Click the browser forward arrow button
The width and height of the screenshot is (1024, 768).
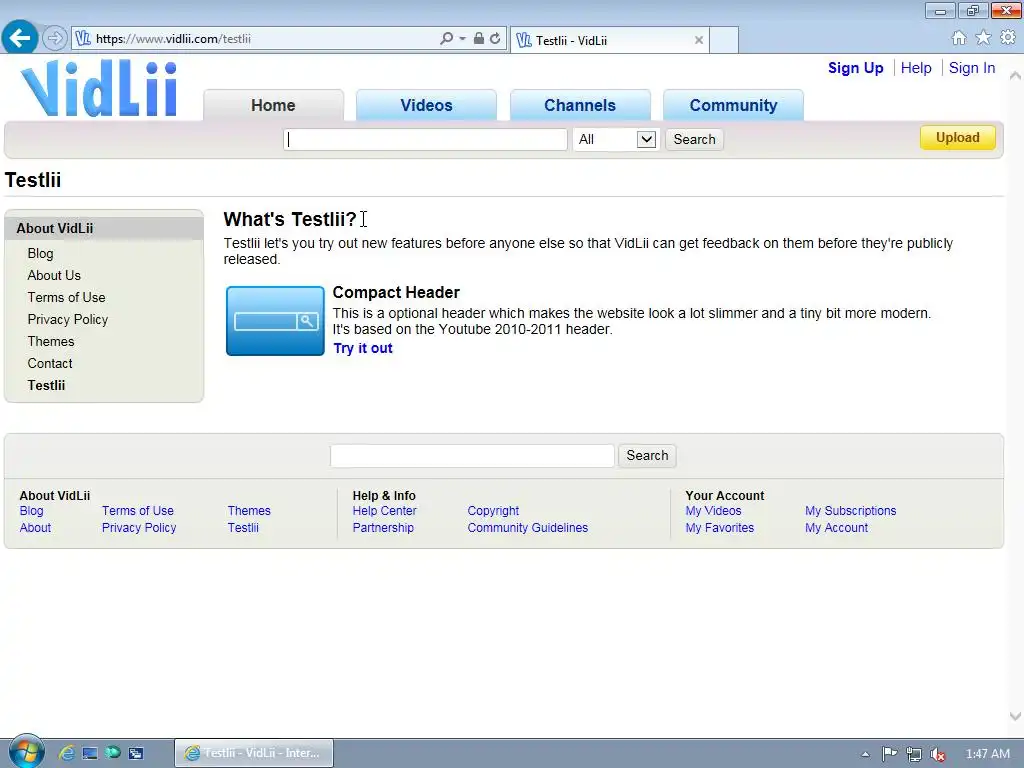click(x=55, y=39)
